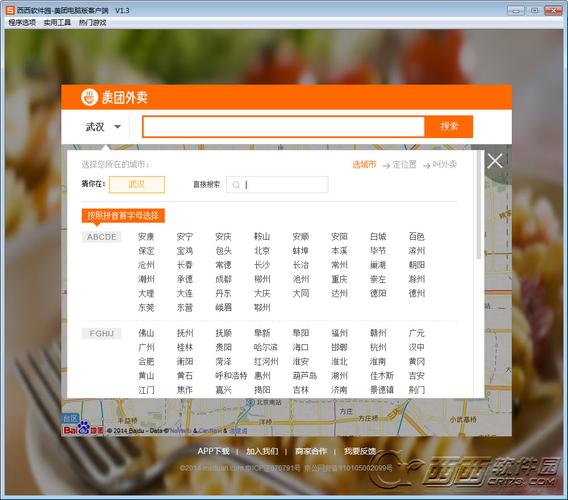This screenshot has height=500, width=568.
Task: Choose city 安顺
Action: [301, 237]
